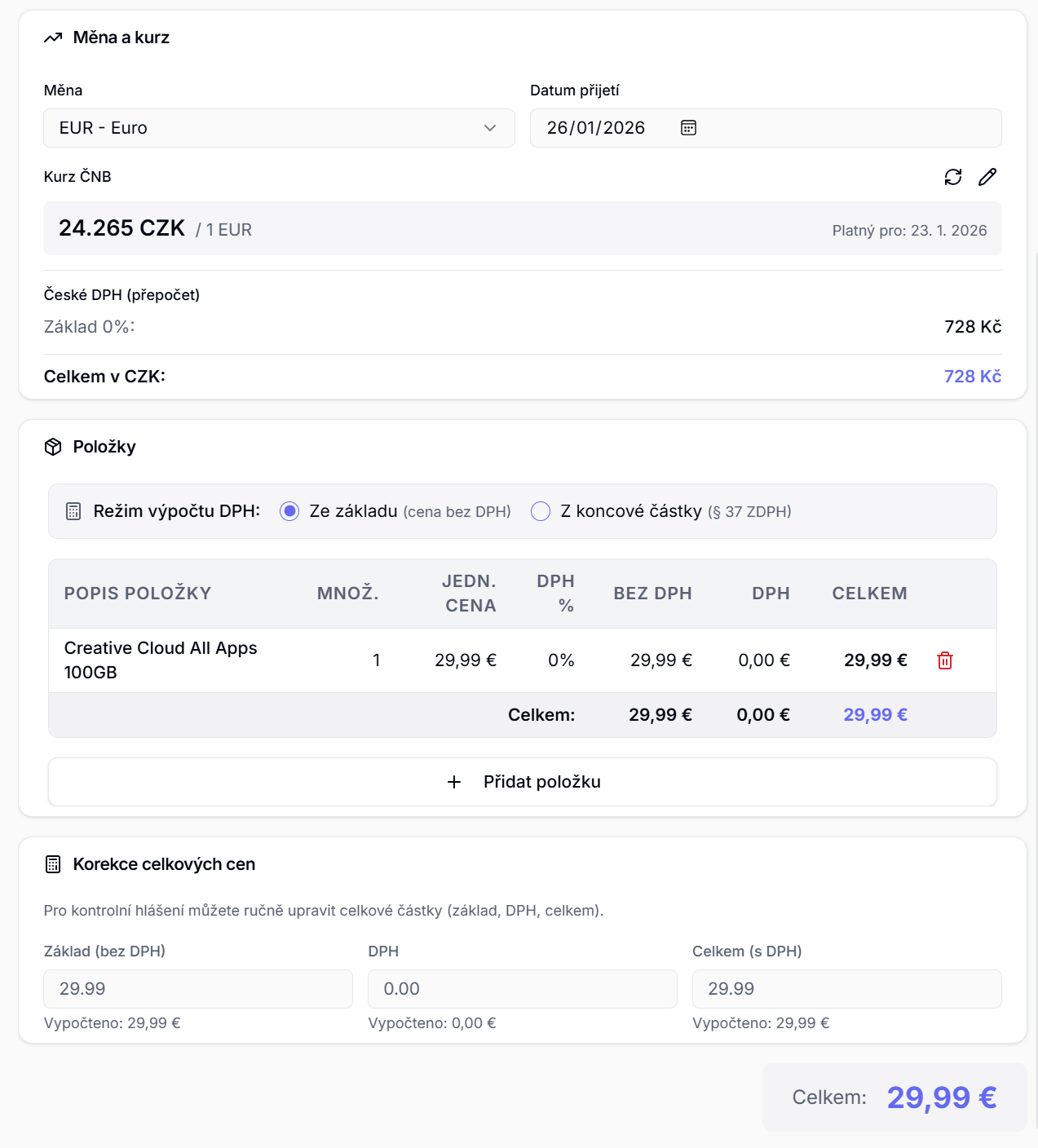Click the refresh ČNB exchange rate icon
Image resolution: width=1038 pixels, height=1148 pixels.
coord(952,177)
